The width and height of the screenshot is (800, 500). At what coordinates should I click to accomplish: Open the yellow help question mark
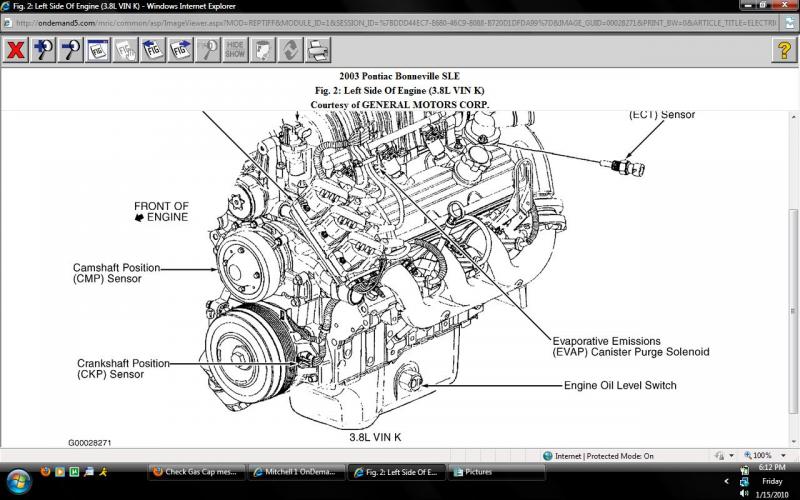coord(784,49)
